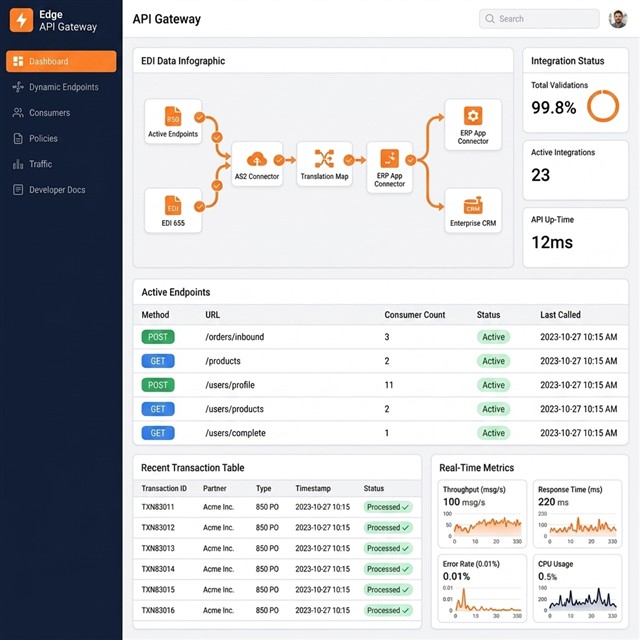The width and height of the screenshot is (640, 640).
Task: Click the Translation Map shuffle icon
Action: point(324,159)
